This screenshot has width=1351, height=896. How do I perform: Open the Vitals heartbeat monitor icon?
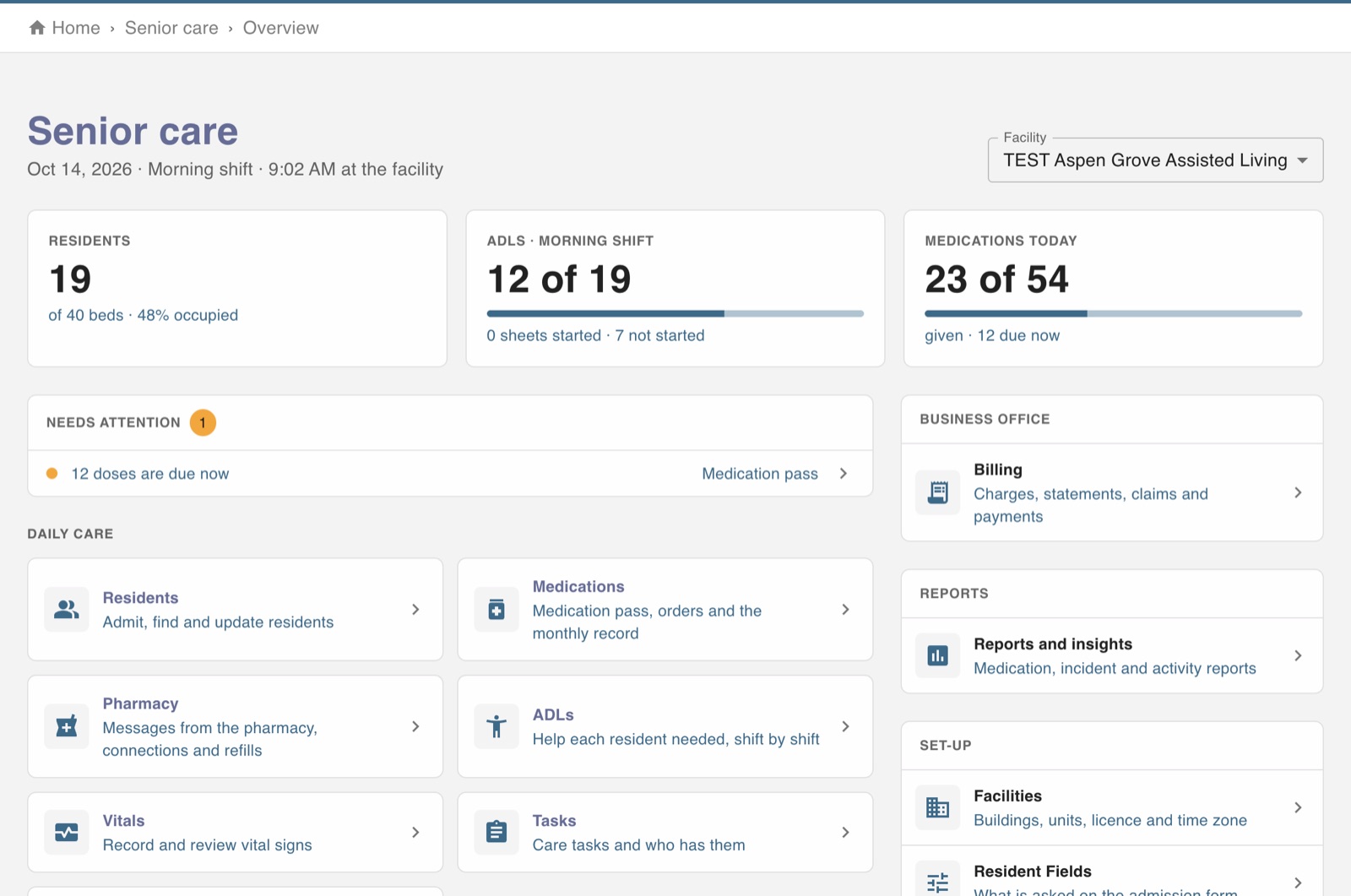tap(67, 833)
